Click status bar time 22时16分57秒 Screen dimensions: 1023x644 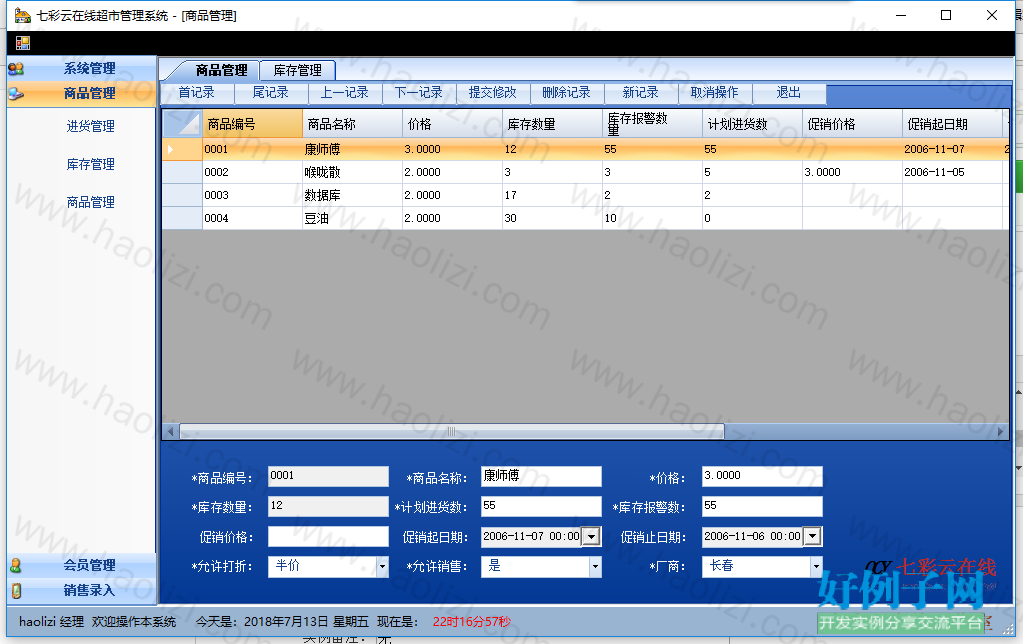tap(472, 622)
